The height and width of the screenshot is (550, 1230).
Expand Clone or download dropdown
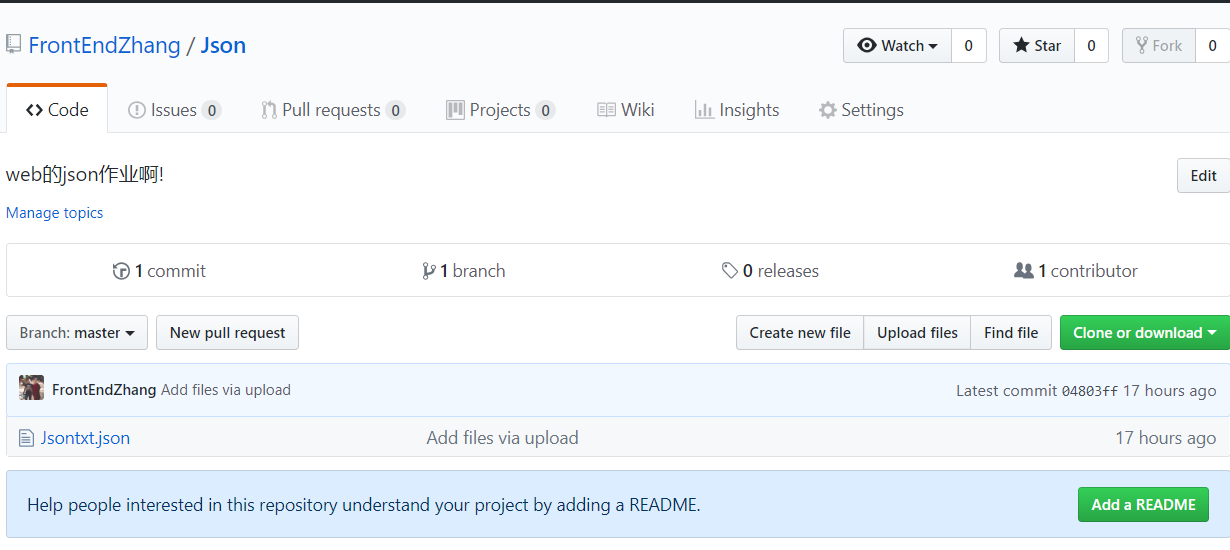1145,333
